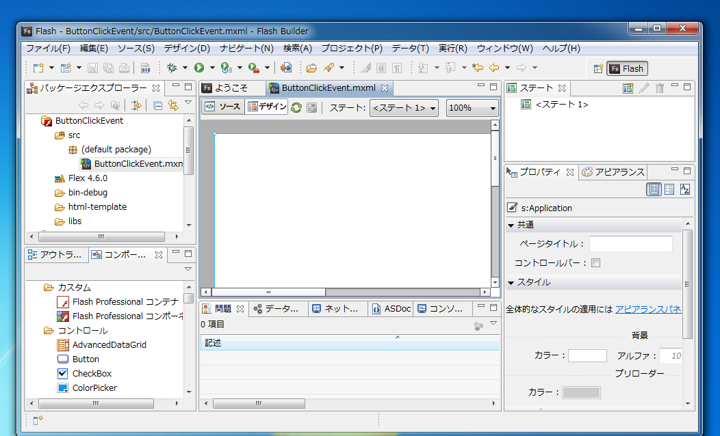720x436 pixels.
Task: Click the Open Perspective icon
Action: pyautogui.click(x=598, y=69)
